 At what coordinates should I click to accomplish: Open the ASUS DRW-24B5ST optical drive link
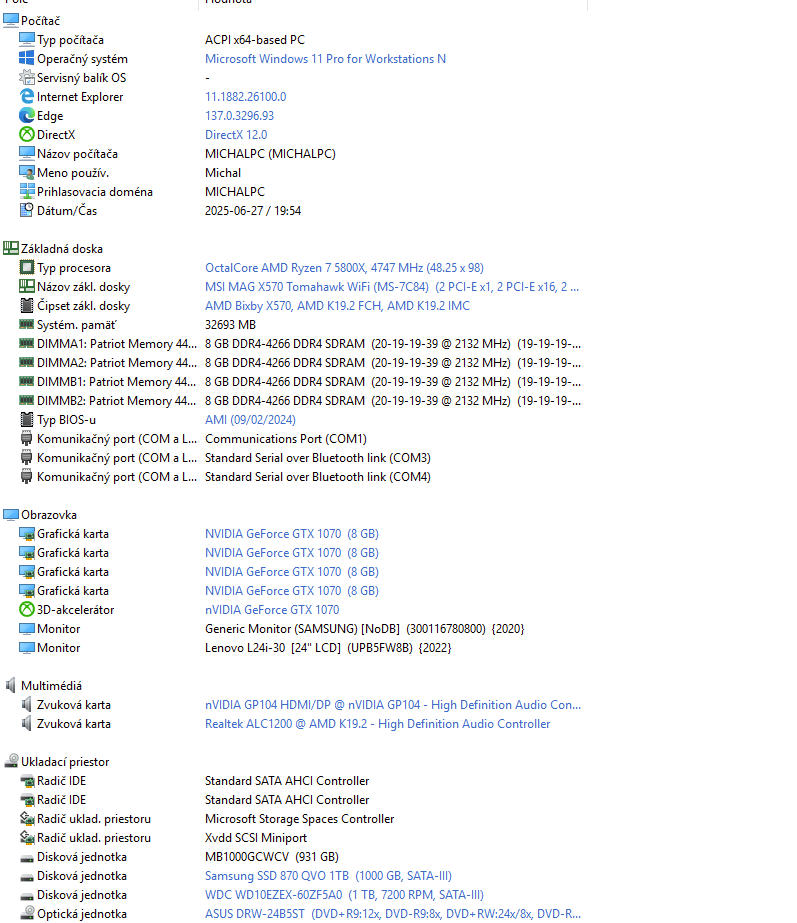(x=393, y=914)
